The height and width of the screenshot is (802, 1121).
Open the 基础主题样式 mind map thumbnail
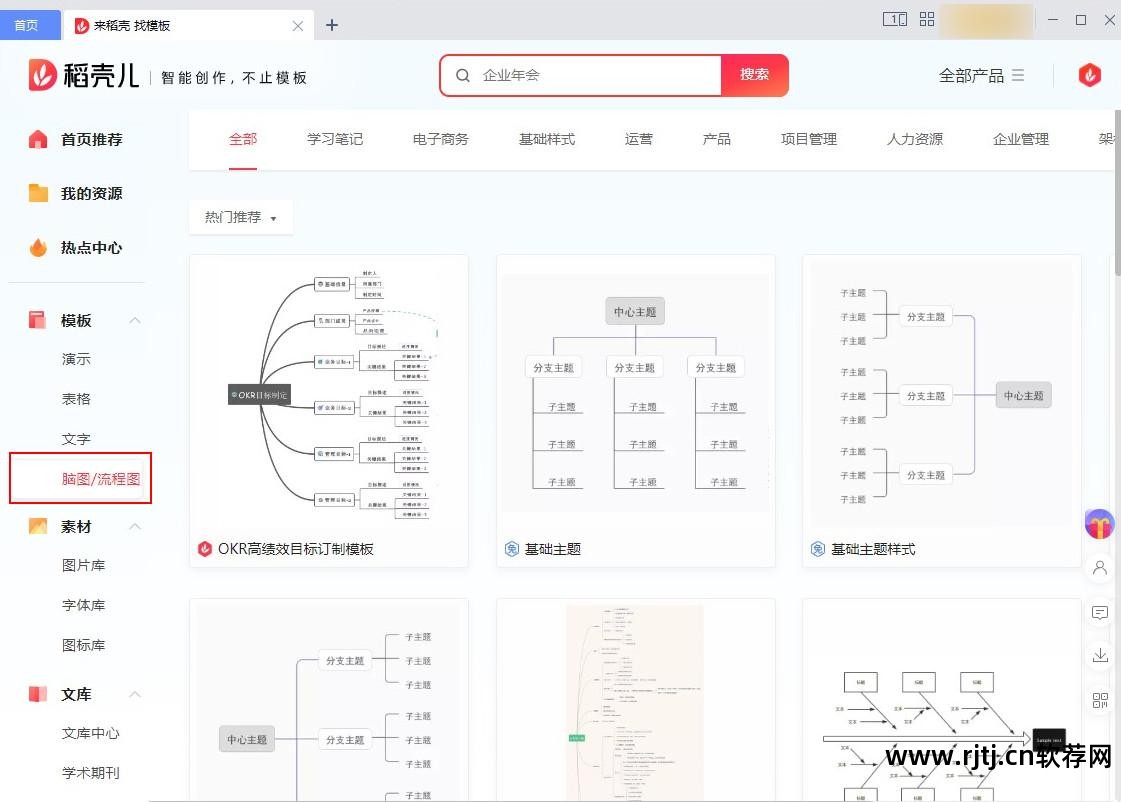coord(942,394)
